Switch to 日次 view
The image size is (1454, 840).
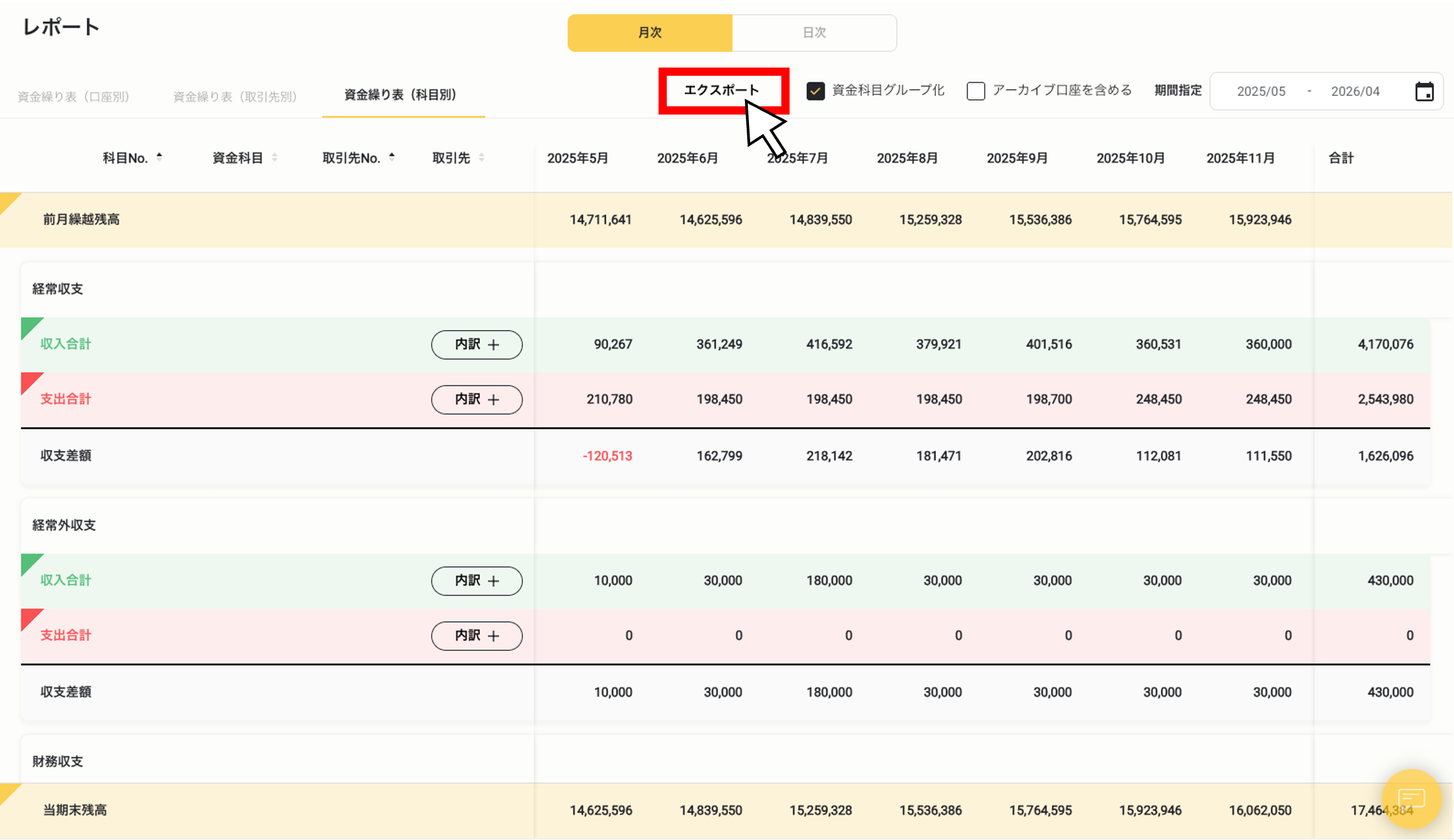pyautogui.click(x=814, y=33)
